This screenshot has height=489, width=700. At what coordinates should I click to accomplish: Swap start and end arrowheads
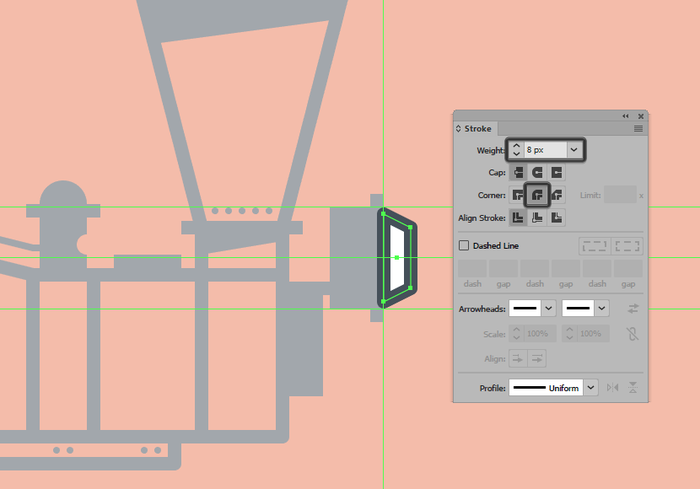coord(633,309)
